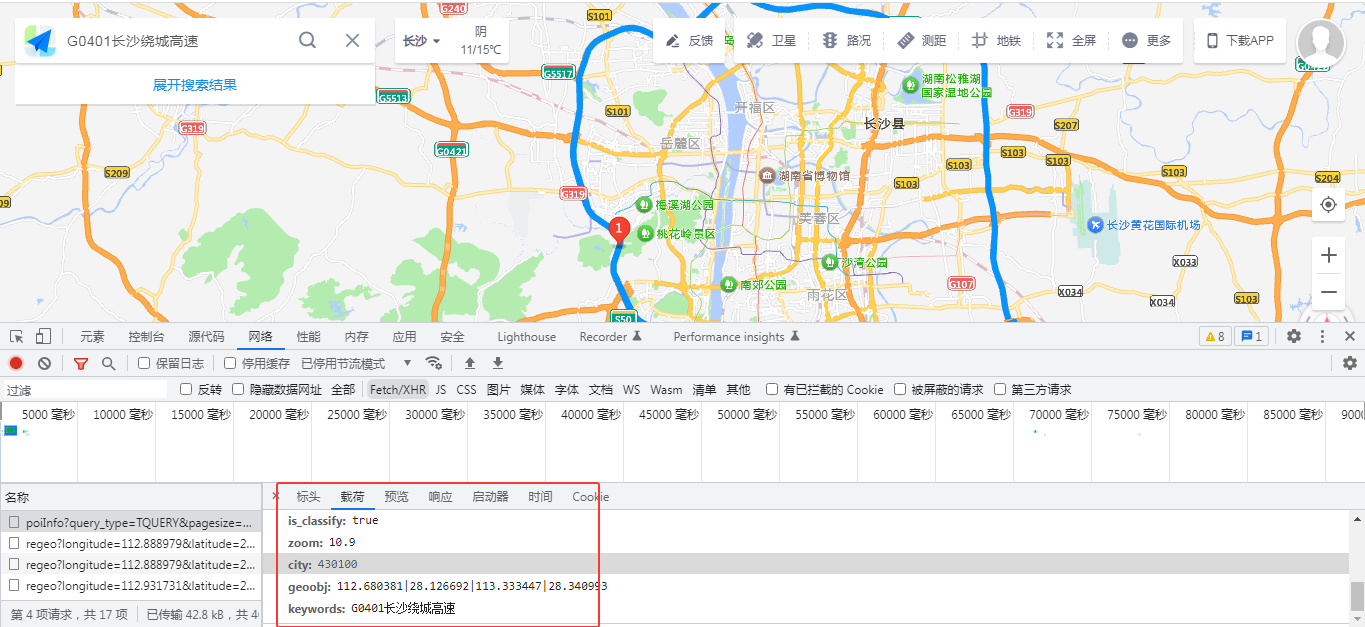
Task: Clear the network log
Action: tap(44, 363)
